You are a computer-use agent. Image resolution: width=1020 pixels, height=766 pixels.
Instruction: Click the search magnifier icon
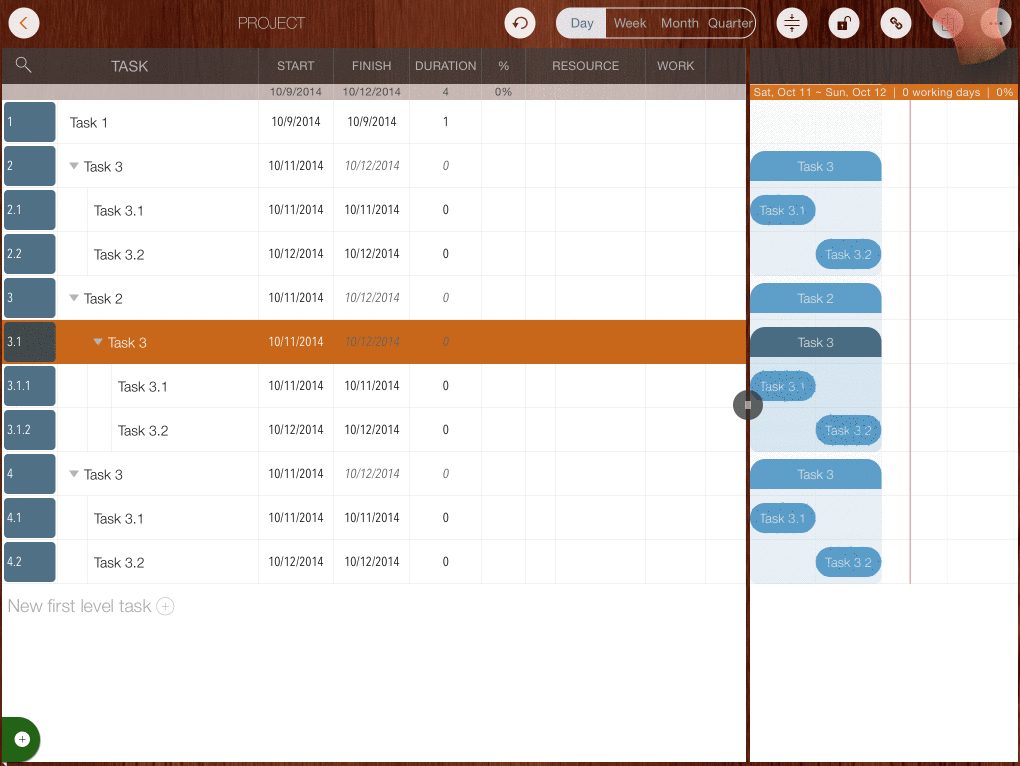(24, 65)
